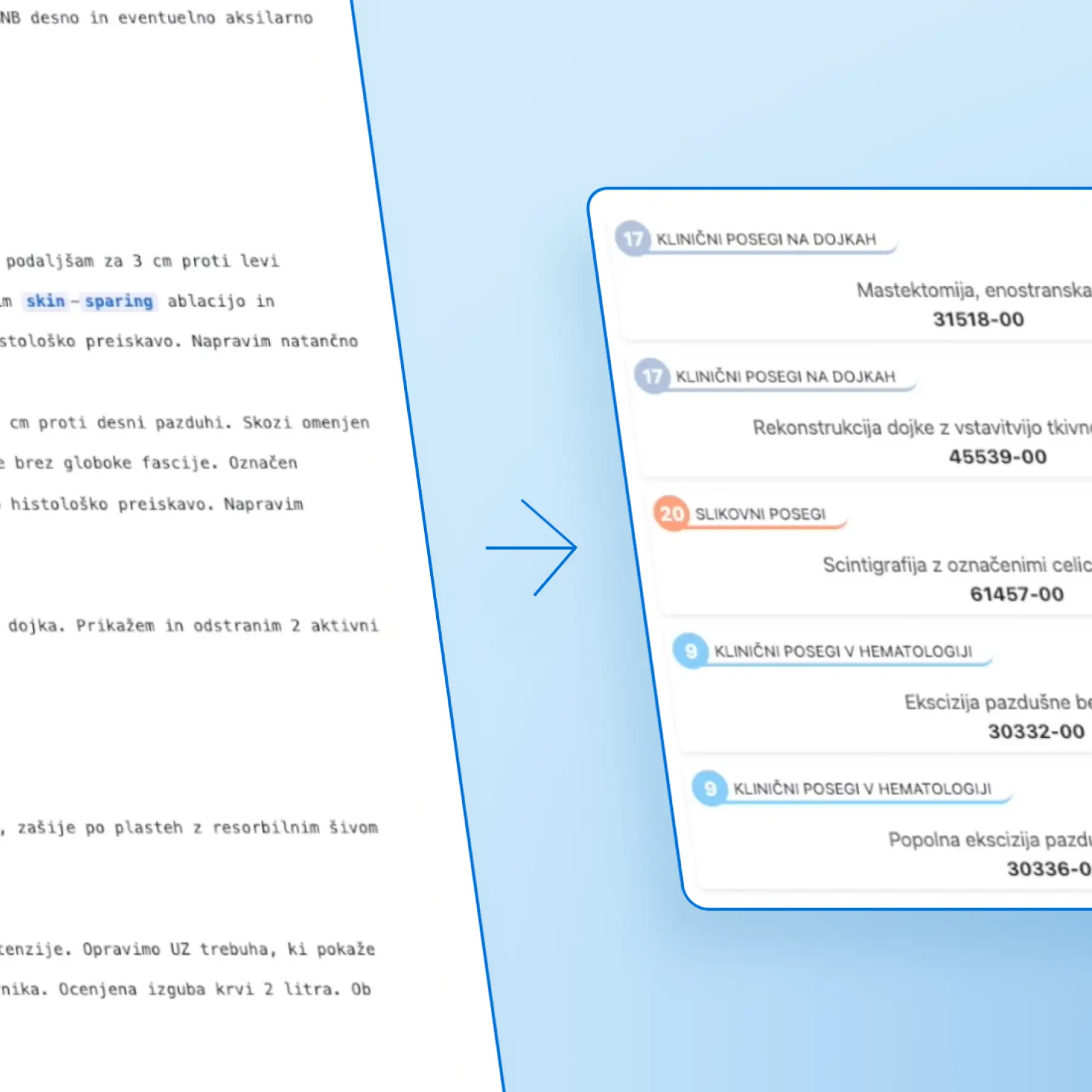Viewport: 1092px width, 1092px height.
Task: Select the Ekscizija pazdušne procedure title
Action: pyautogui.click(x=997, y=703)
